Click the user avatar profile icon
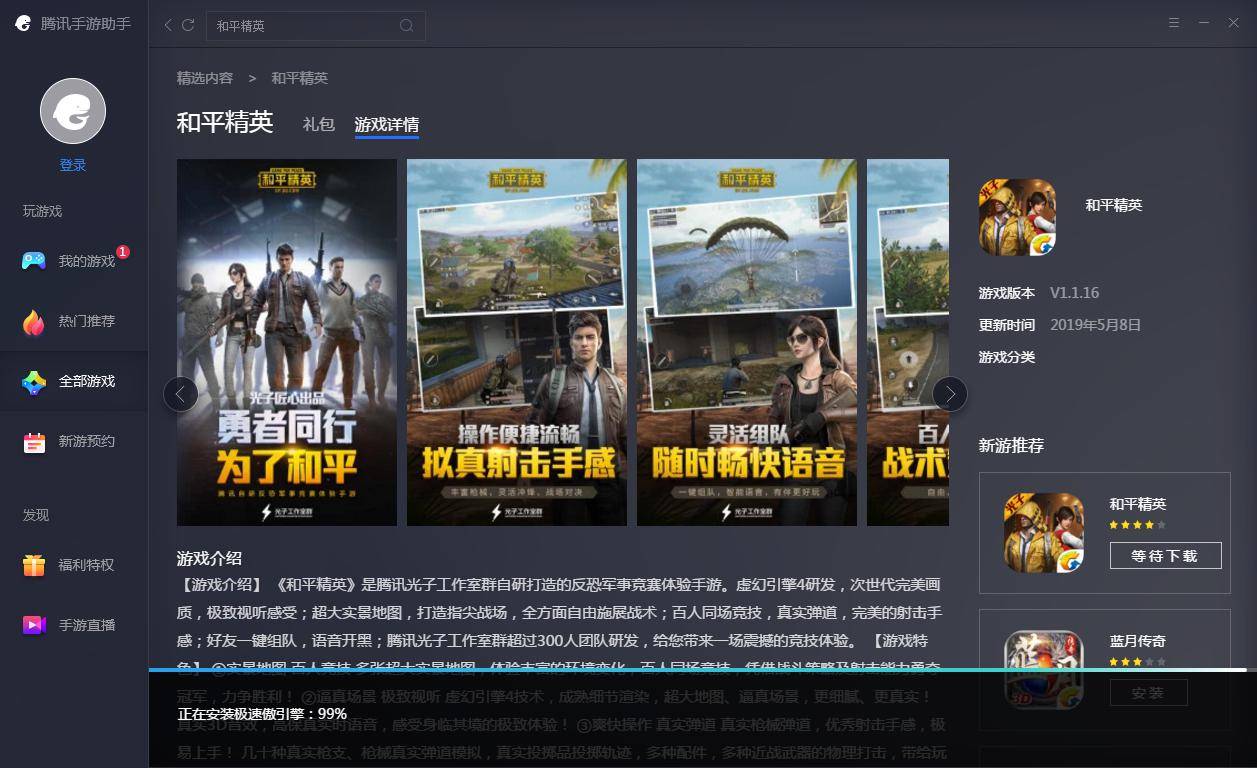 coord(73,111)
